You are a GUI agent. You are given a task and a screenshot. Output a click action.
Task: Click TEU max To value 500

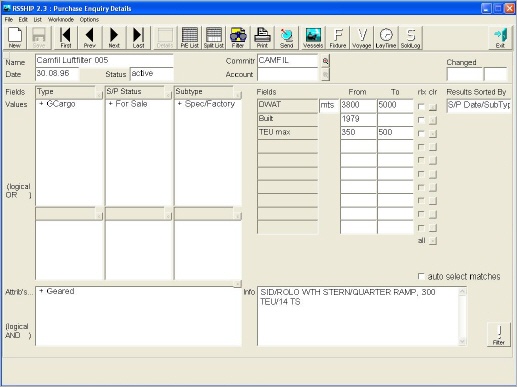click(395, 132)
